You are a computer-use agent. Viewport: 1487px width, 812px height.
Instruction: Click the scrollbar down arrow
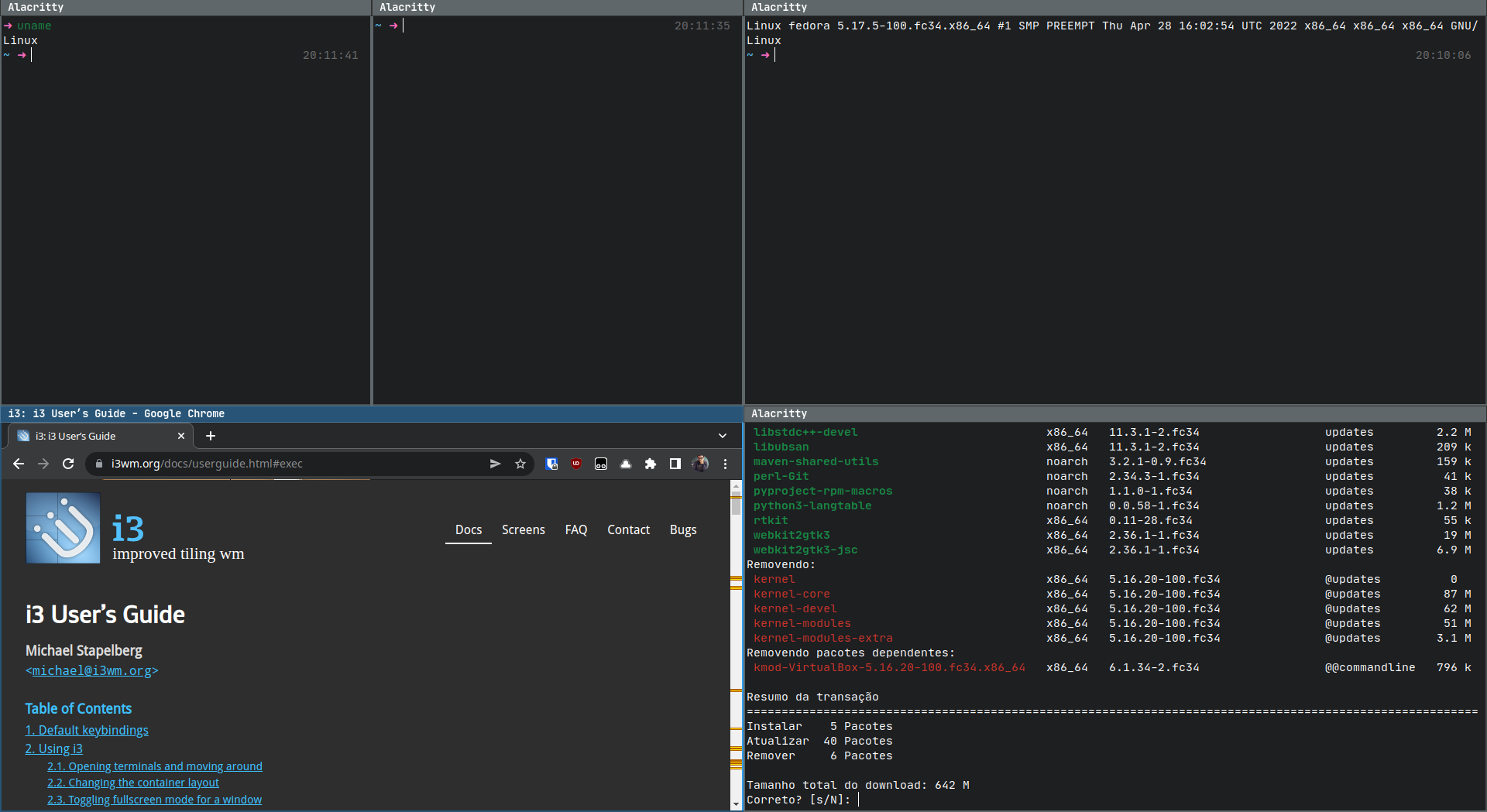(x=736, y=804)
